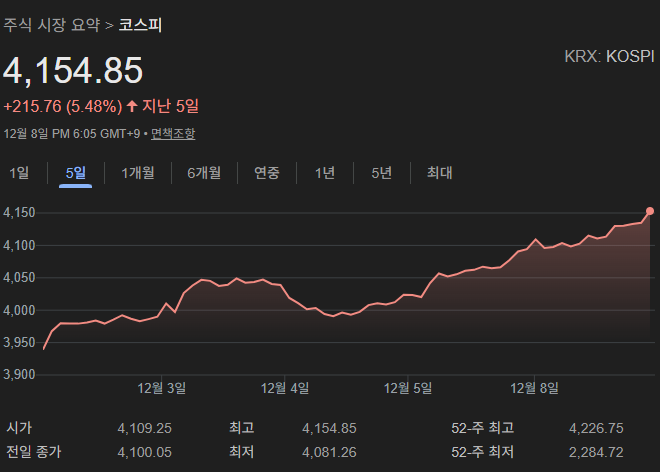Click the 52-주 최고 value 4,226.75
The height and width of the screenshot is (472, 660).
pyautogui.click(x=596, y=428)
